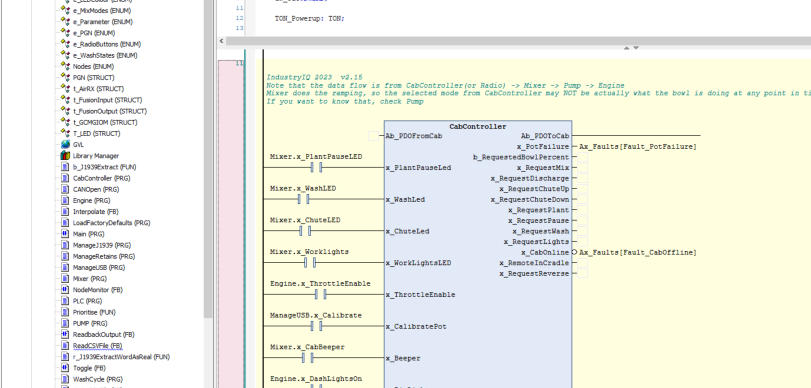
Task: Click the NodeMonitor (FB) function block icon
Action: click(65, 290)
